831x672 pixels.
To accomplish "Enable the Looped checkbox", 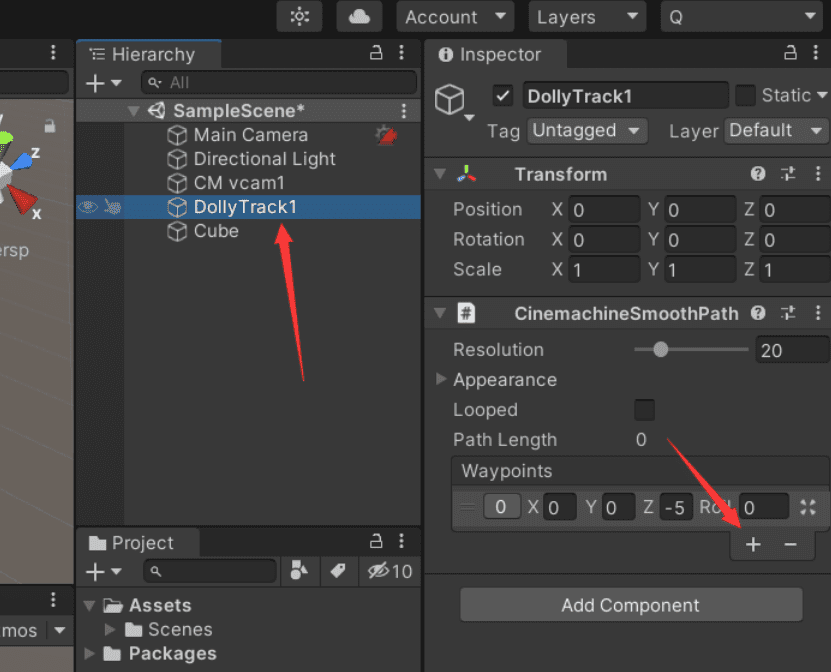I will tap(645, 410).
